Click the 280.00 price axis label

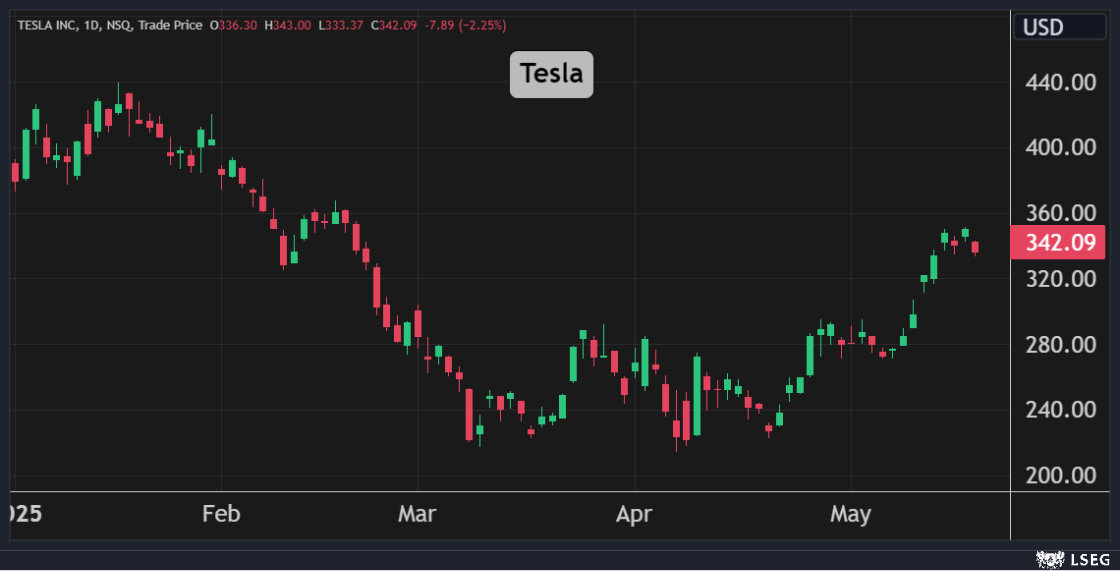click(x=1061, y=344)
